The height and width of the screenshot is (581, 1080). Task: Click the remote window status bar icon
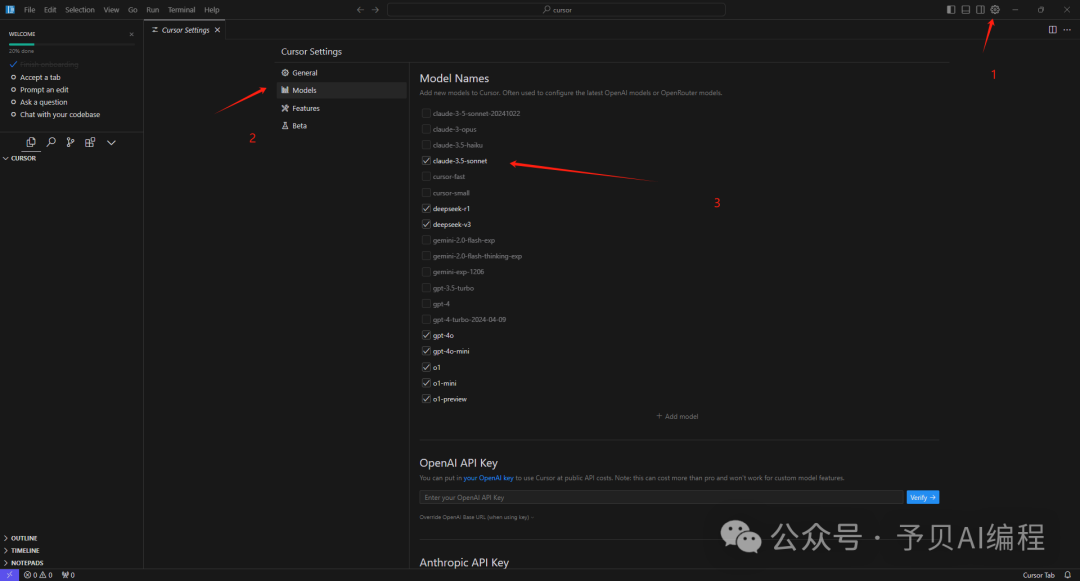tap(9, 575)
